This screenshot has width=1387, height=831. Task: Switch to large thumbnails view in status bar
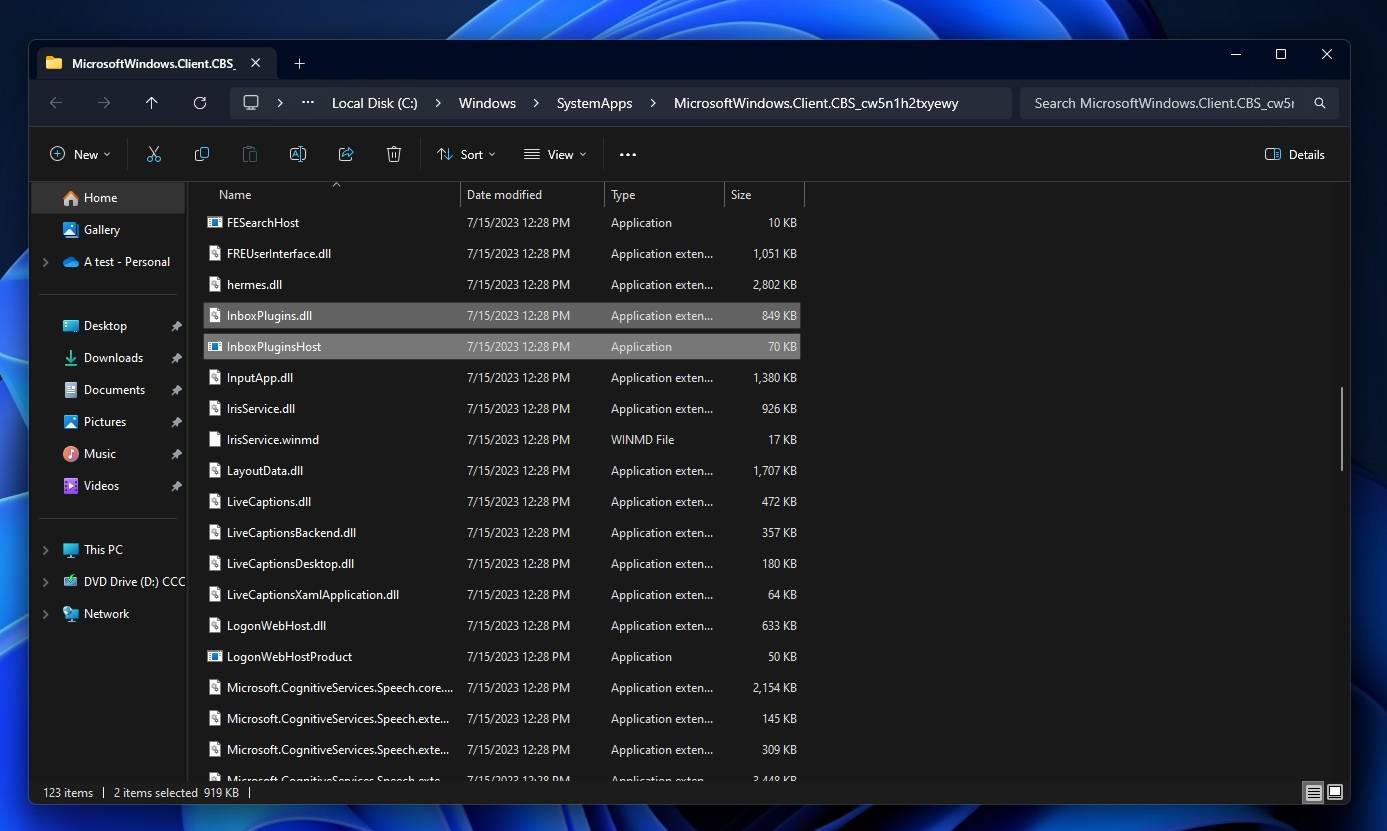pyautogui.click(x=1335, y=792)
